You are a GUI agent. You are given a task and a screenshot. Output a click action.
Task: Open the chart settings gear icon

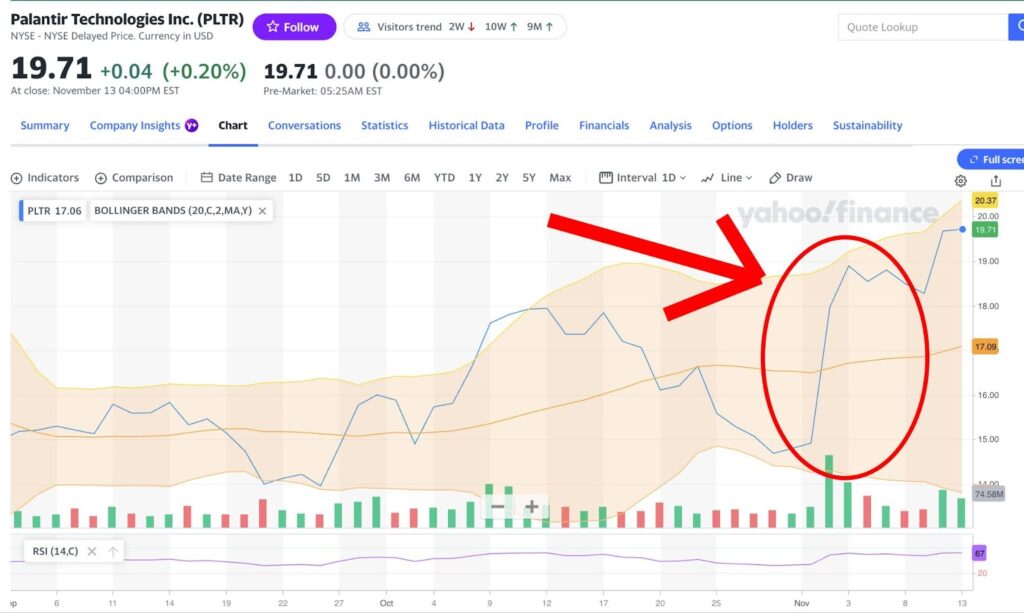tap(960, 181)
